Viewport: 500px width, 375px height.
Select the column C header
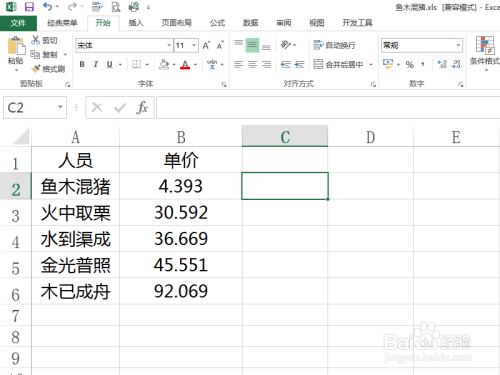tap(285, 136)
